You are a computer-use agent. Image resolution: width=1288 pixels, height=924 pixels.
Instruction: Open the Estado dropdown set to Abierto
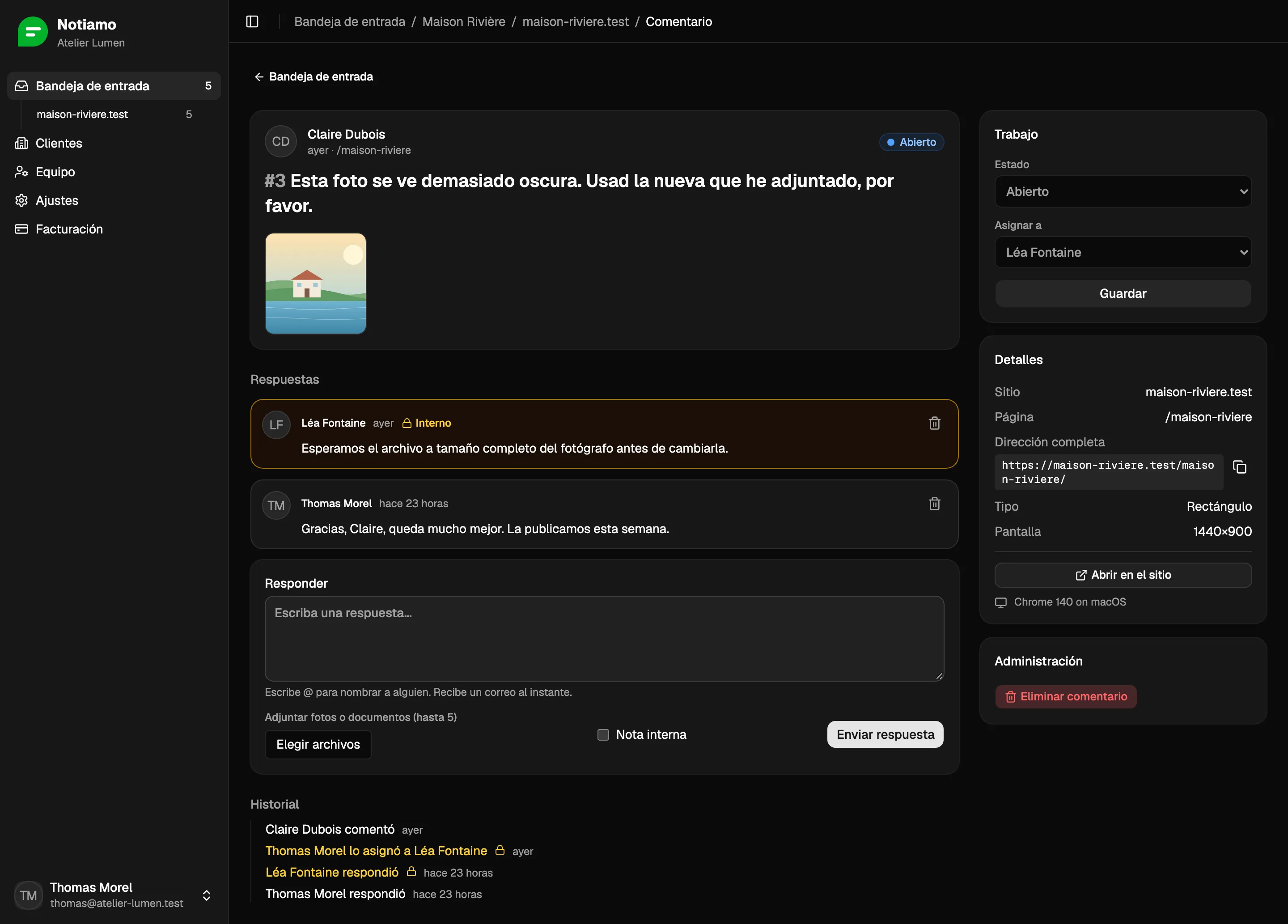coord(1123,191)
